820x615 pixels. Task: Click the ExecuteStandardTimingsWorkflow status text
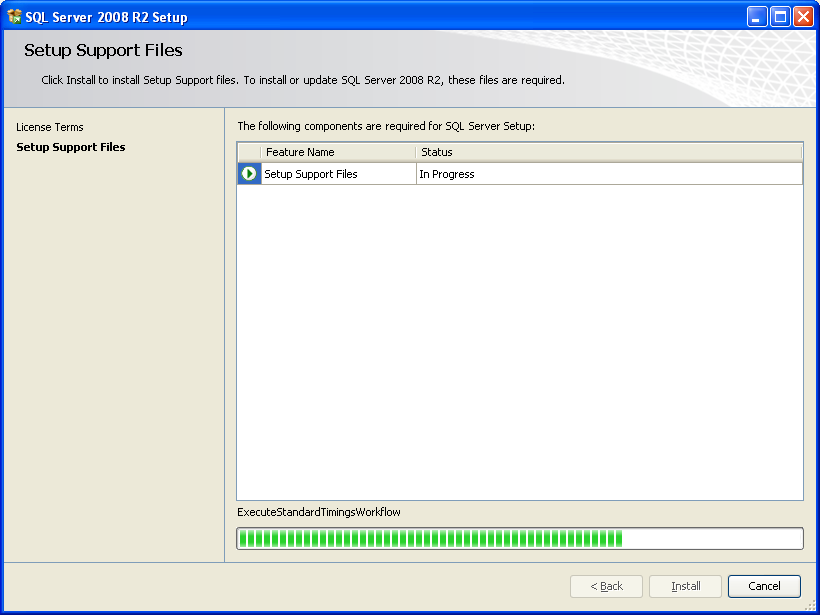(x=319, y=512)
